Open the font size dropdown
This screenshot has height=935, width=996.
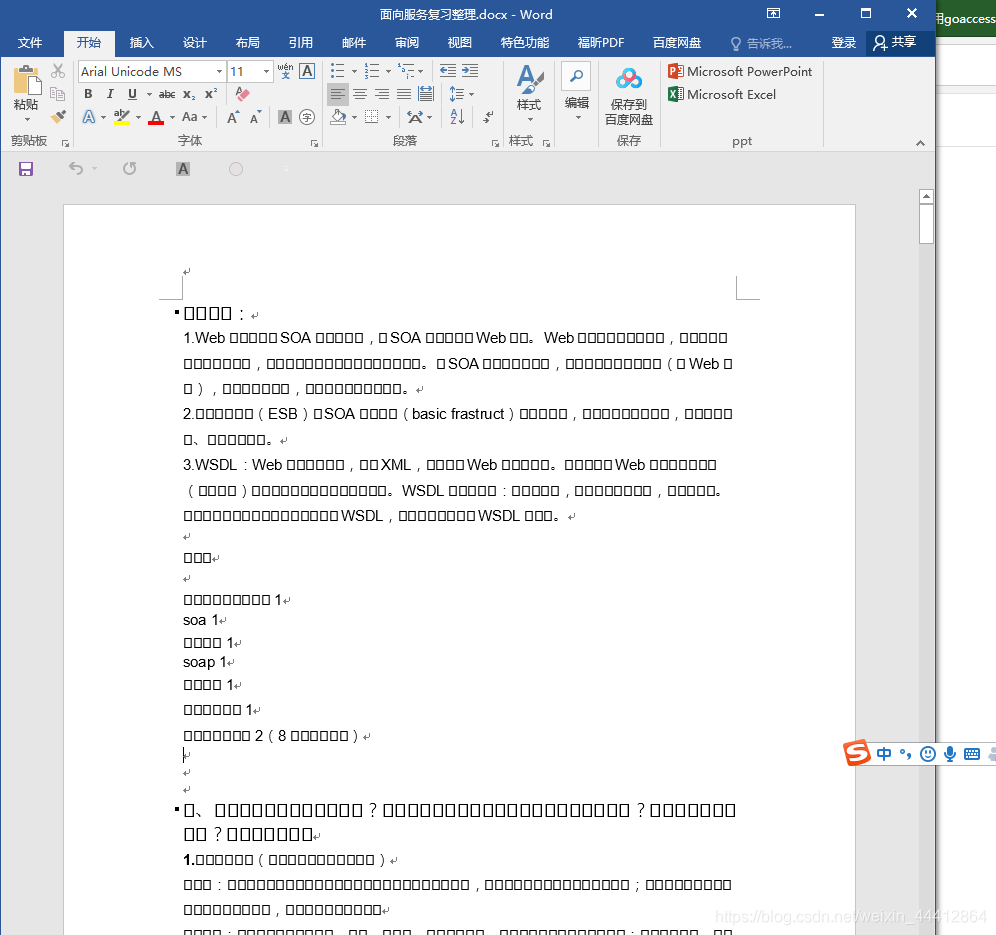click(x=267, y=71)
